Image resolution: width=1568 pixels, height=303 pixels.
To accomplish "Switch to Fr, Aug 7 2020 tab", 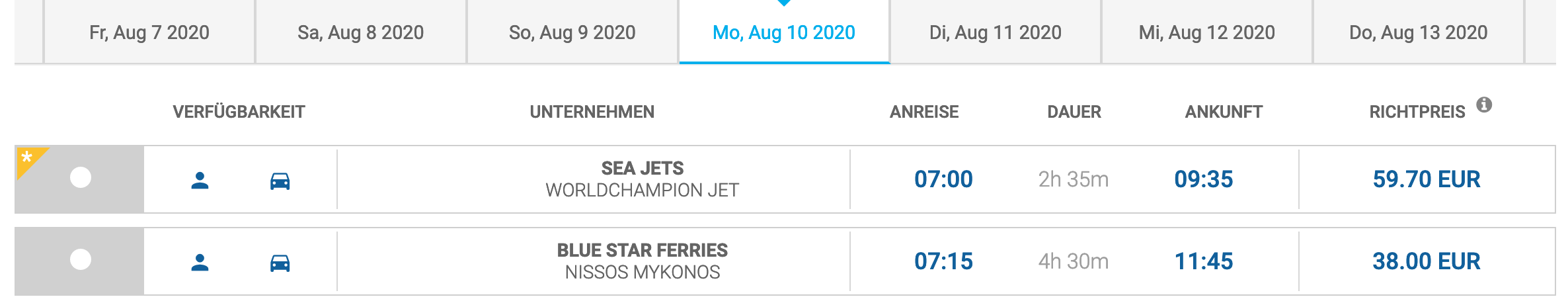I will point(149,32).
